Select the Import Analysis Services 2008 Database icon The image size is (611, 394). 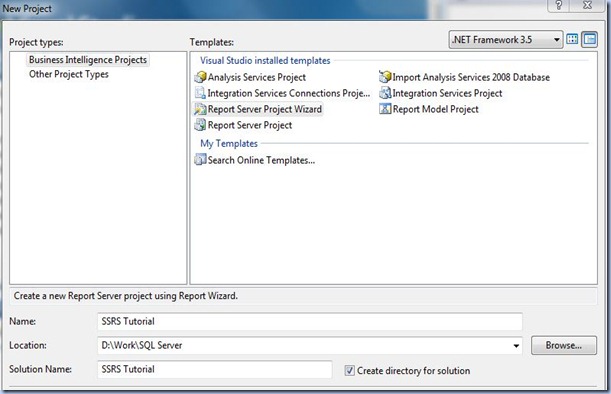(x=385, y=77)
